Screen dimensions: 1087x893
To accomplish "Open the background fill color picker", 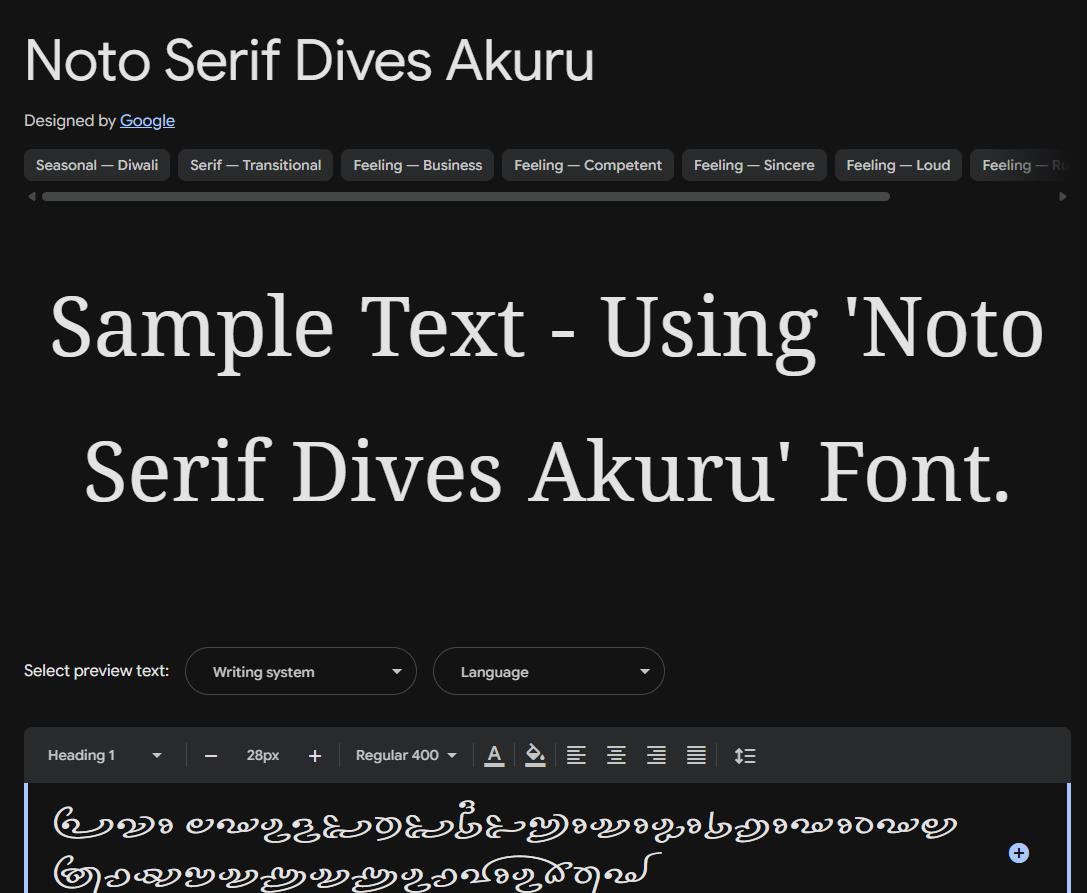I will click(534, 755).
